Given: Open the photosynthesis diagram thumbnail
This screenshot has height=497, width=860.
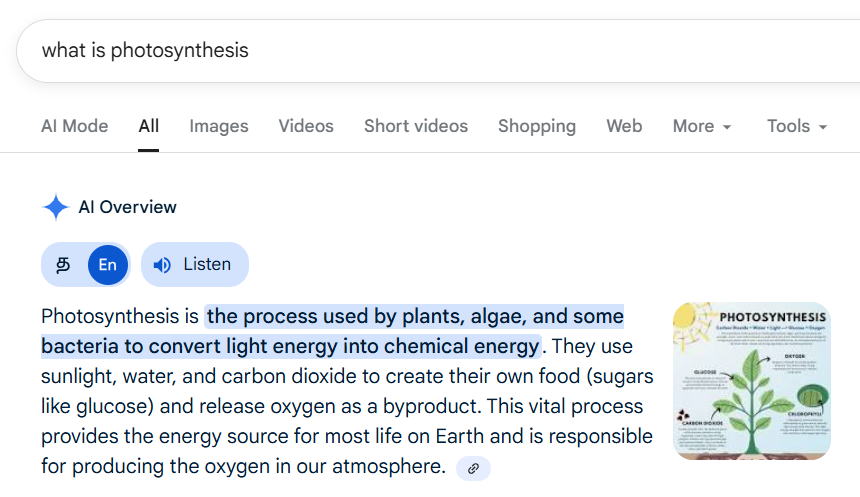Looking at the screenshot, I should point(751,380).
